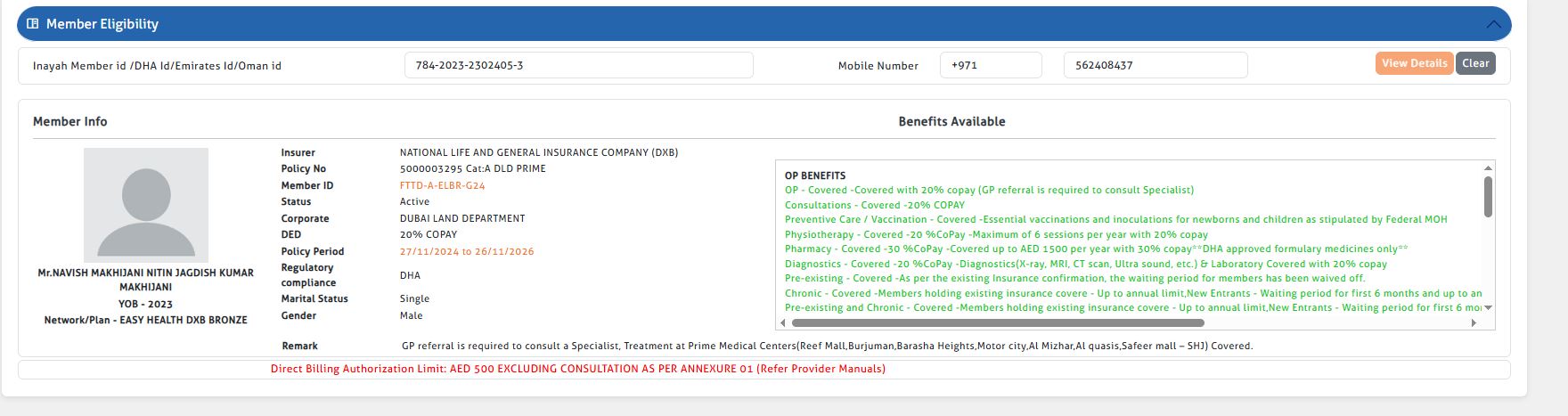1568x416 pixels.
Task: Click the benefits horizontal scrollbar thumb
Action: tap(998, 322)
